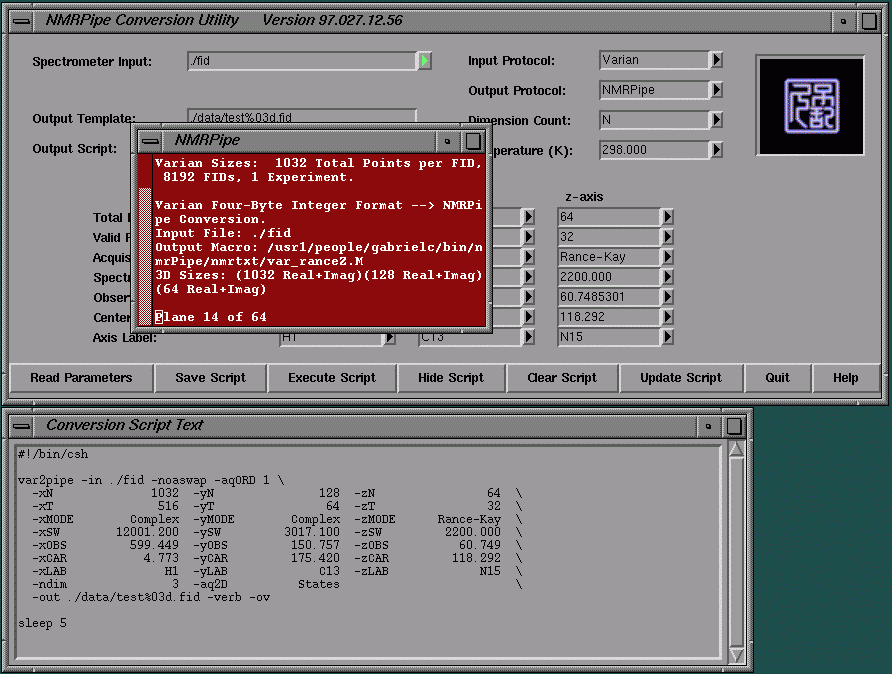Screen dimensions: 892x674
Task: Open window menu of Conversion Script Text
Action: tap(22, 426)
